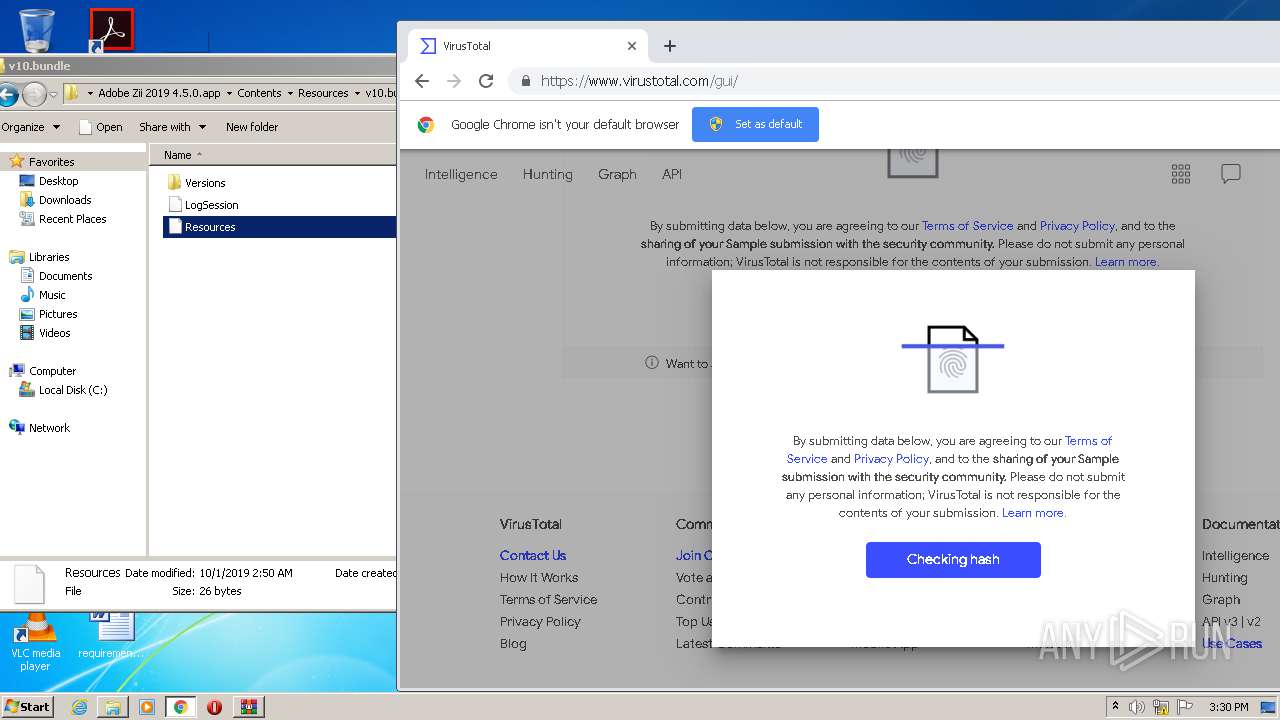Go forward in Chrome
This screenshot has width=1280, height=720.
[x=454, y=81]
